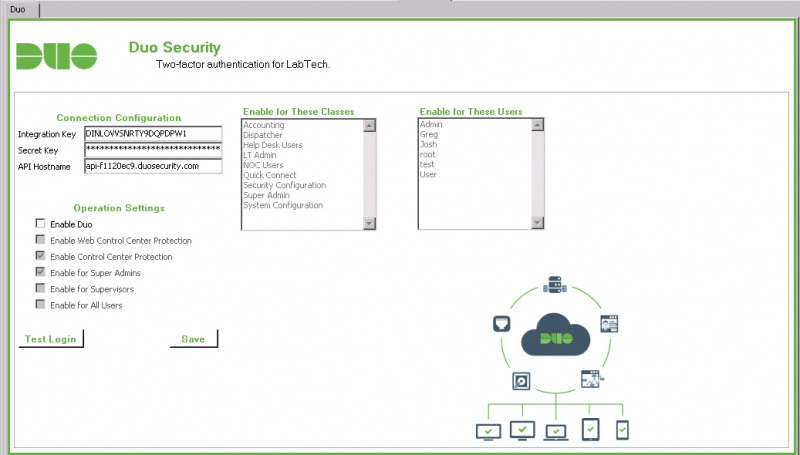Click the hard disk icon in diagram

tap(521, 381)
